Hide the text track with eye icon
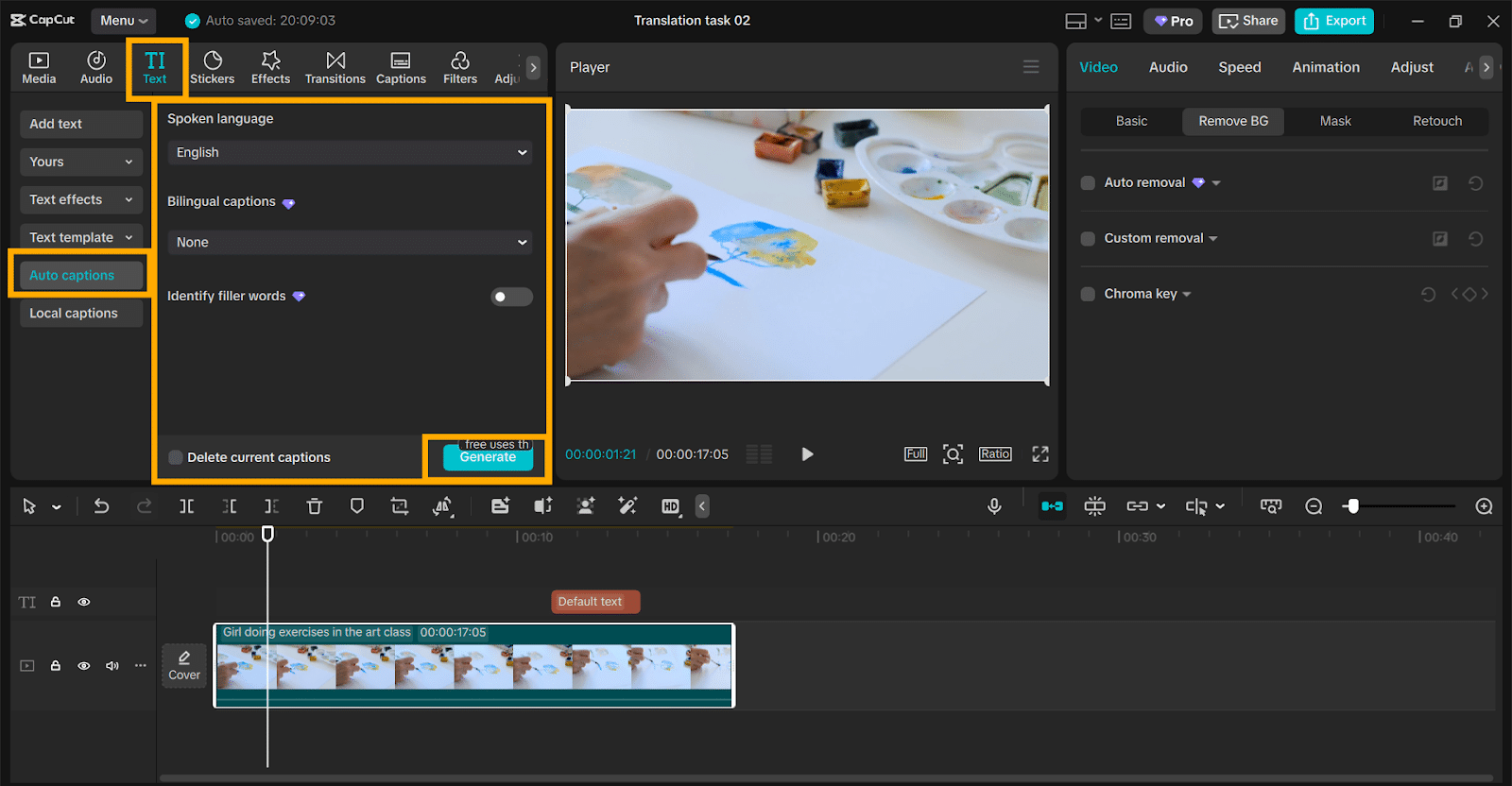This screenshot has width=1512, height=786. 84,602
